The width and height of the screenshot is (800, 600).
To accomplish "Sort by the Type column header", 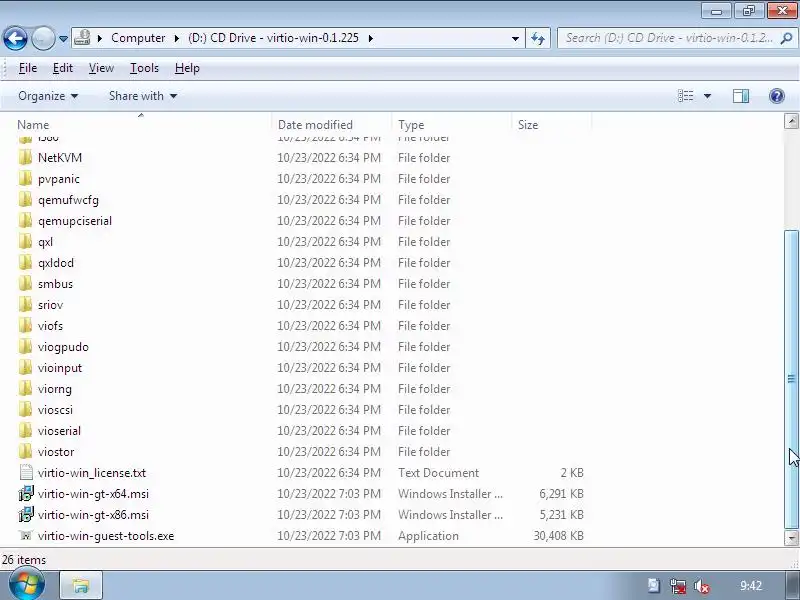I will [411, 125].
